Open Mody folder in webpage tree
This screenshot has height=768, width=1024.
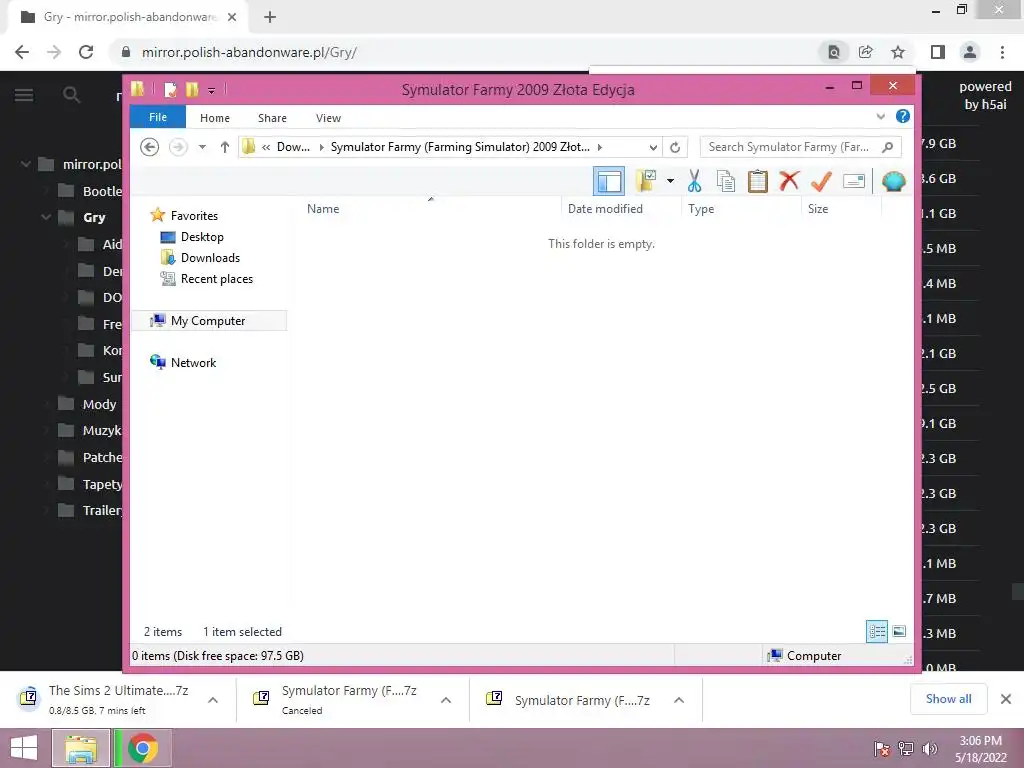pyautogui.click(x=87, y=404)
